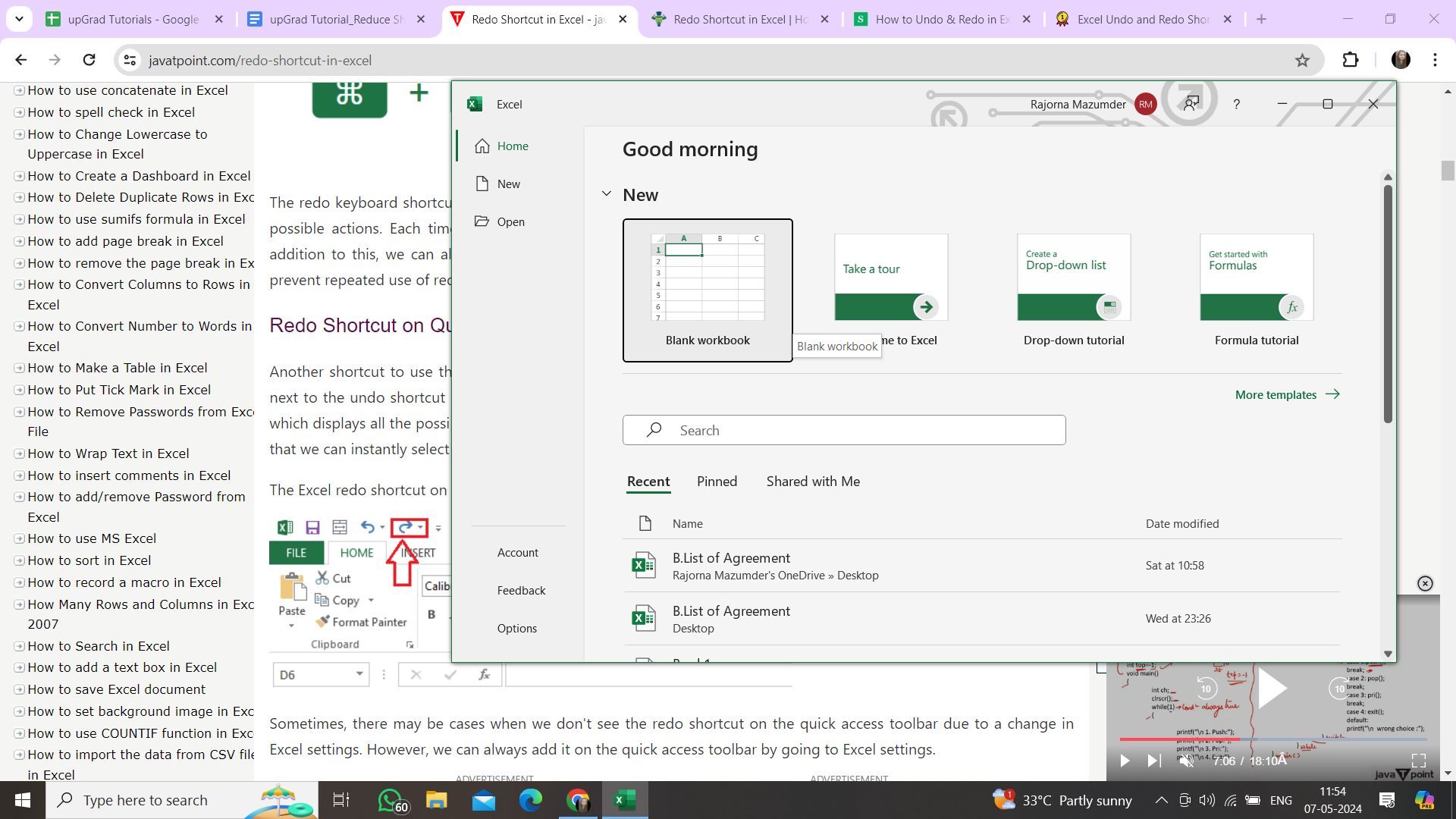Reload the javatpoint page
The height and width of the screenshot is (819, 1456).
pyautogui.click(x=89, y=60)
